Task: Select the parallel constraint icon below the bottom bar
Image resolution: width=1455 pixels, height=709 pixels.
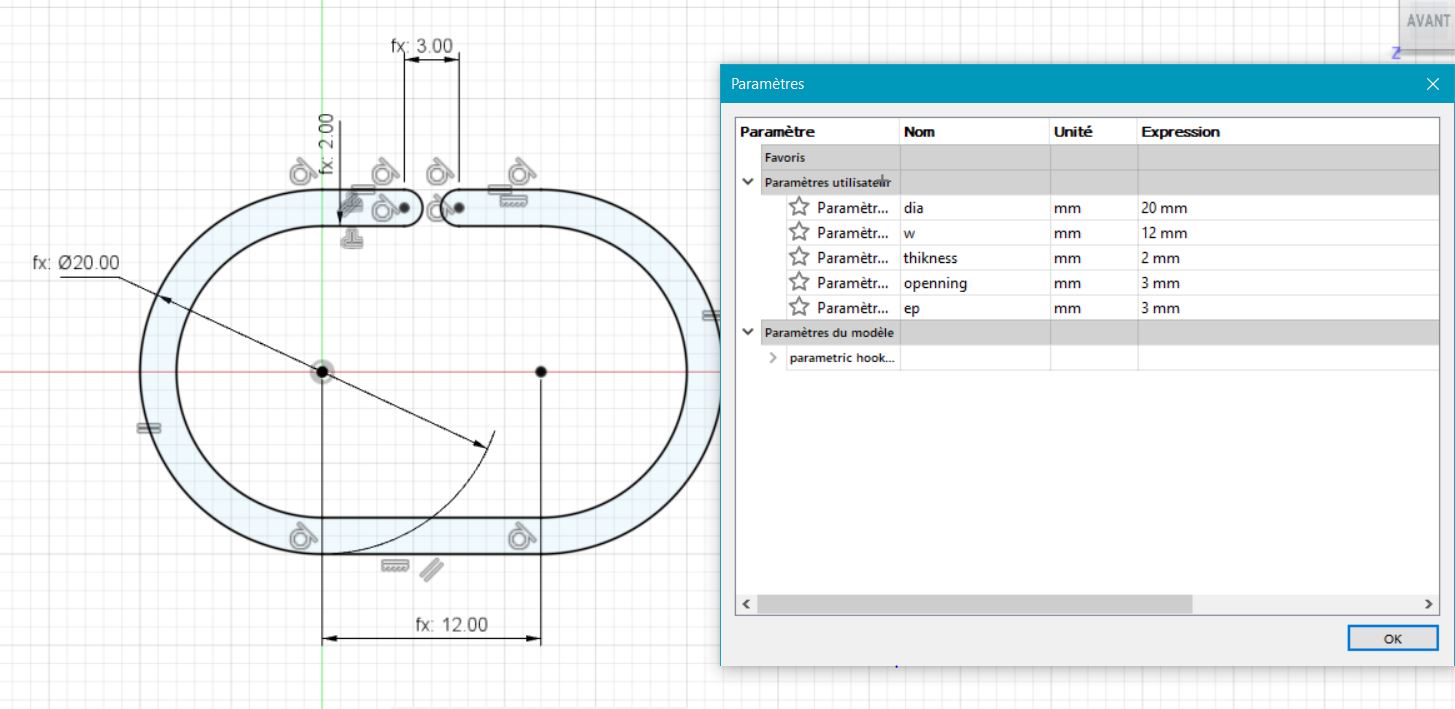Action: (431, 570)
